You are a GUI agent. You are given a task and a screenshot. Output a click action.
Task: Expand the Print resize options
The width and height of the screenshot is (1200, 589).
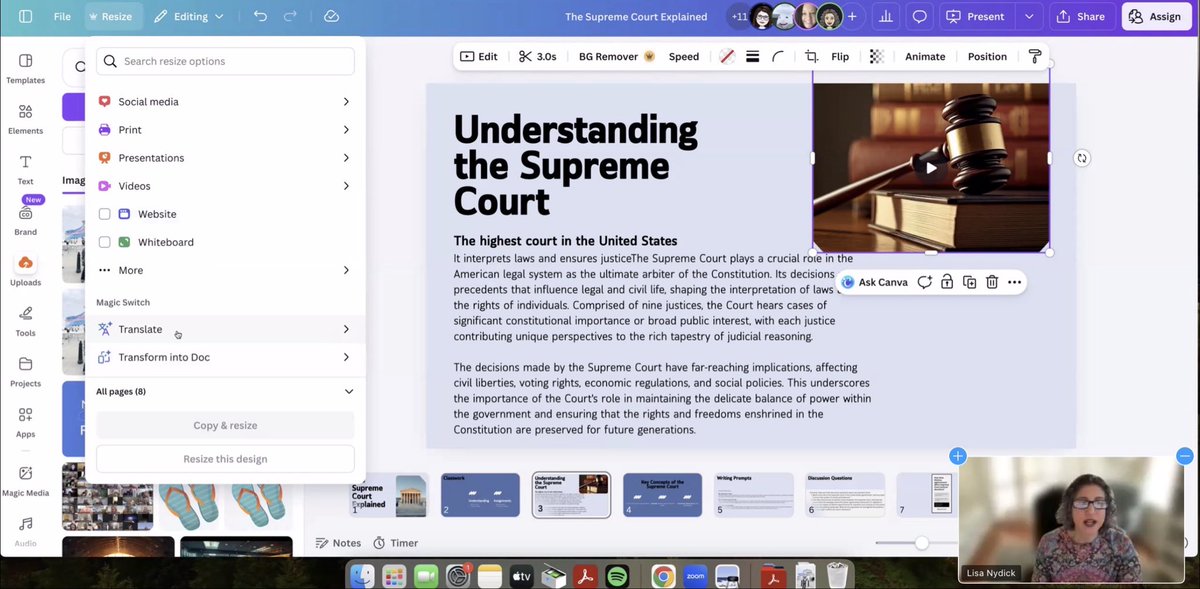[225, 130]
